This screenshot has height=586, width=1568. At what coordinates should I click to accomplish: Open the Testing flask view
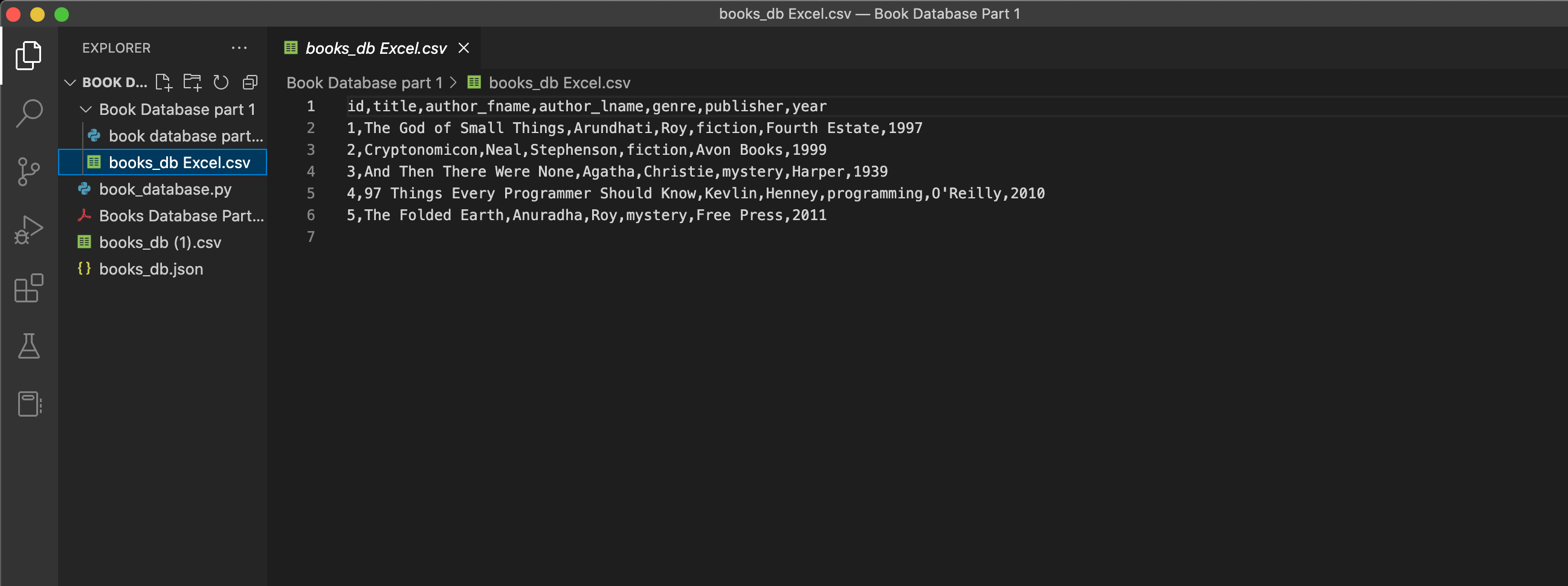pyautogui.click(x=28, y=345)
